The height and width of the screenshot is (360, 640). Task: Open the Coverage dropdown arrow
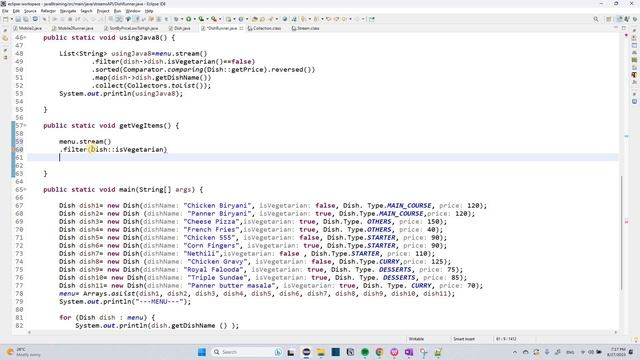click(x=207, y=19)
